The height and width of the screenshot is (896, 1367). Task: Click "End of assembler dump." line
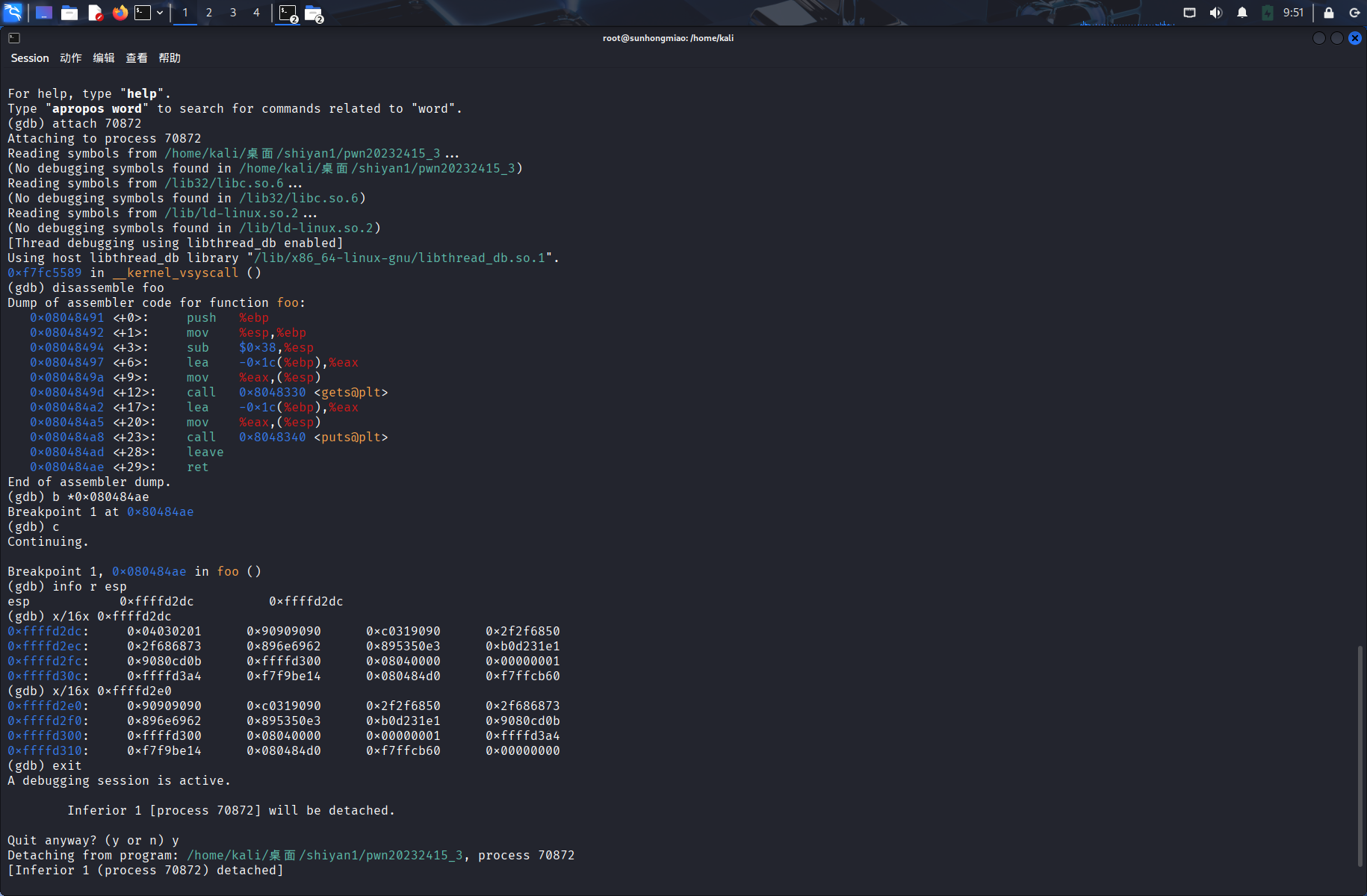90,482
